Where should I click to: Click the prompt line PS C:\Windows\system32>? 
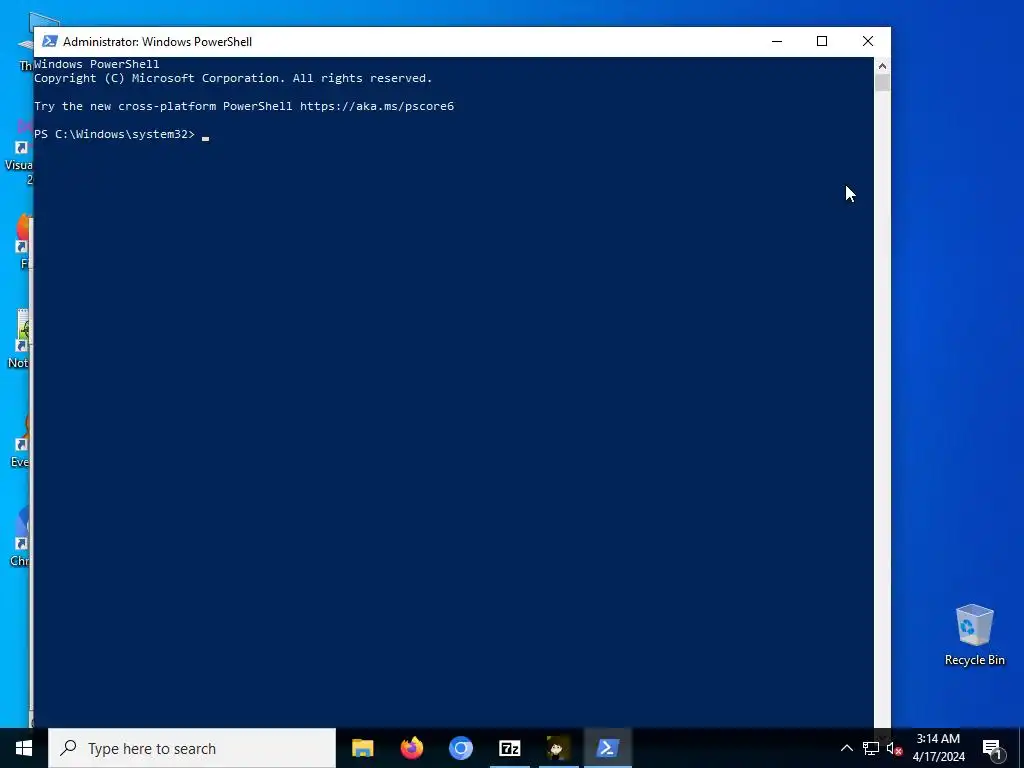tap(114, 134)
